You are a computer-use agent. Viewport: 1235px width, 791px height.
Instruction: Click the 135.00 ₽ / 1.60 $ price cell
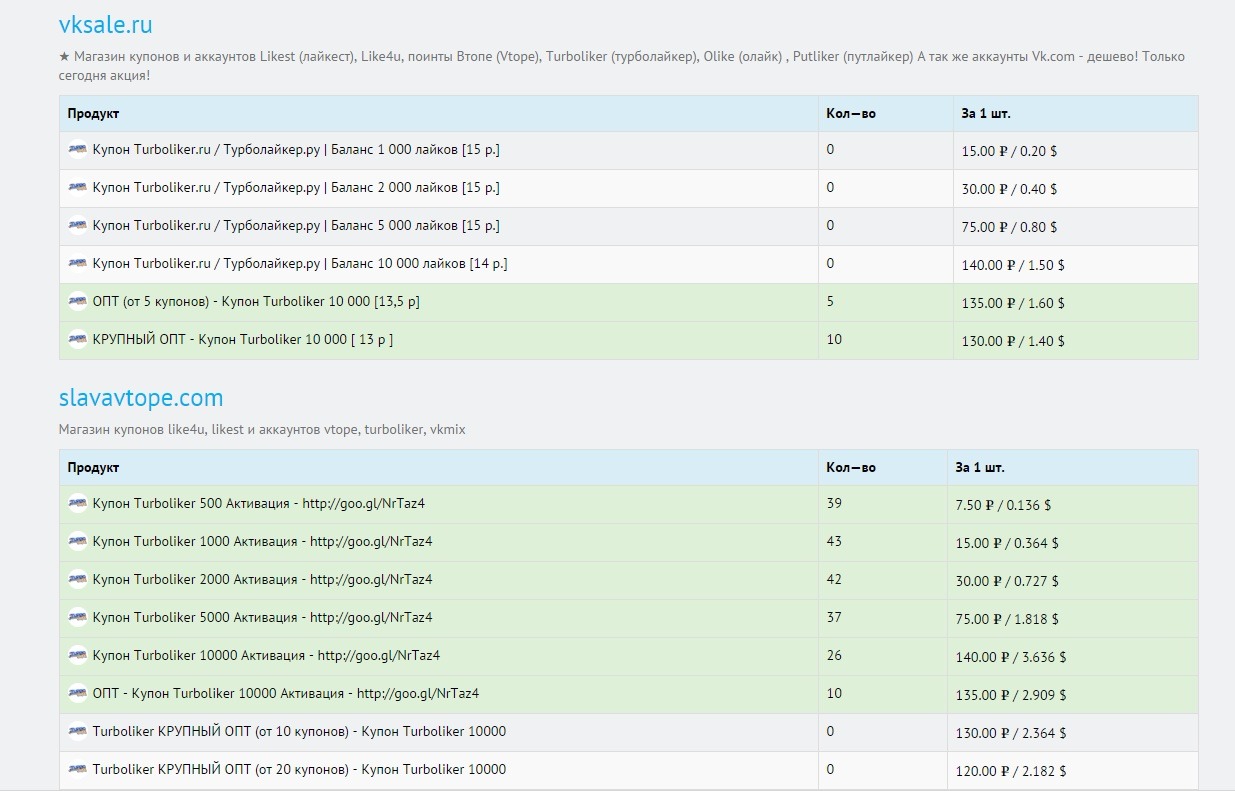coord(1012,303)
